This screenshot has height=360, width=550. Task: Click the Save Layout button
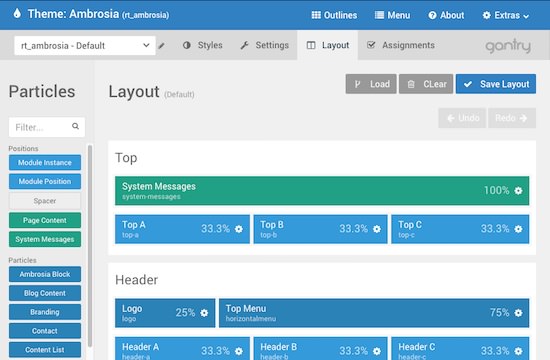pos(496,84)
